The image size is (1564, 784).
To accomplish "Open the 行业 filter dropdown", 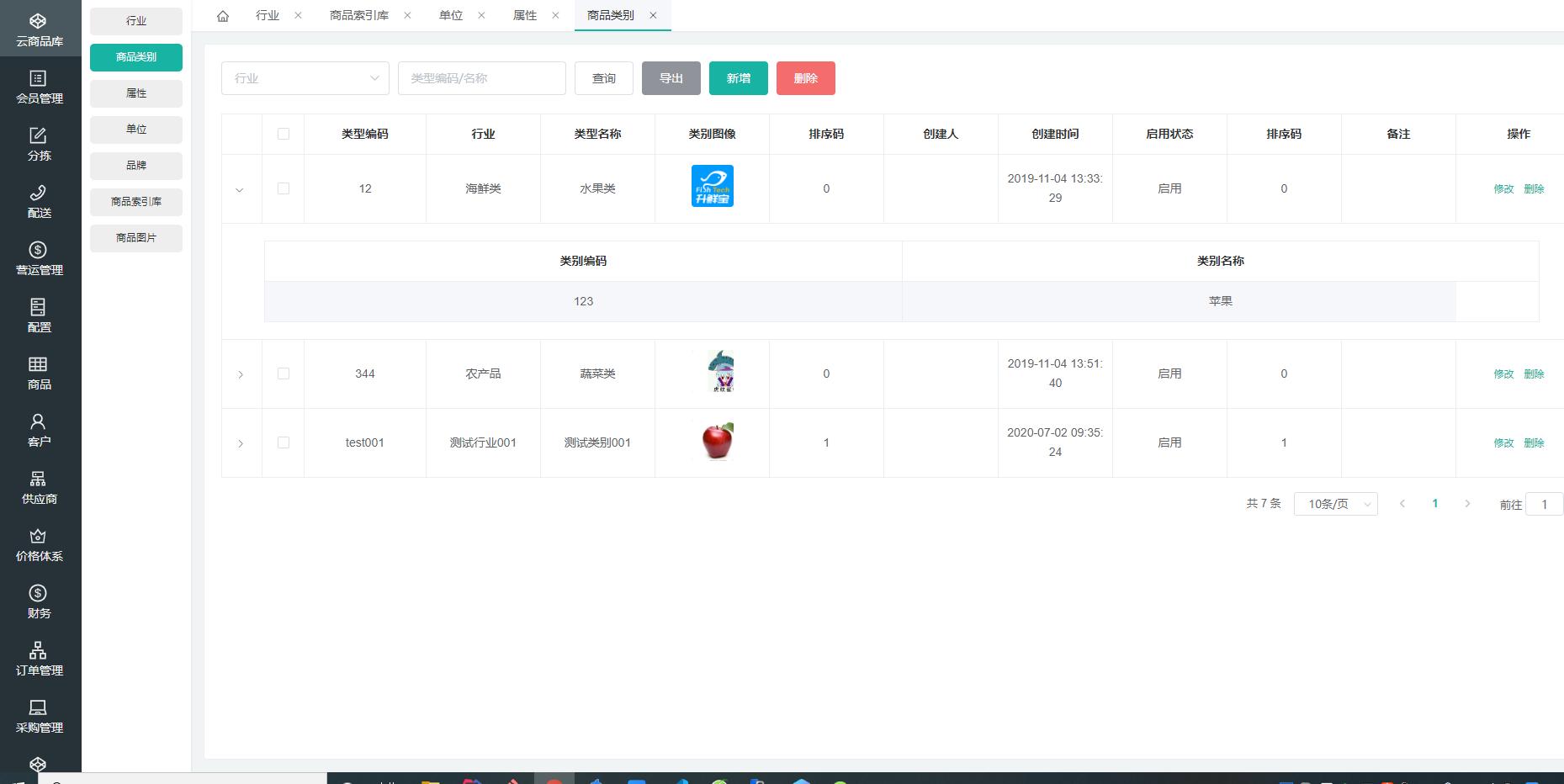I will click(305, 78).
